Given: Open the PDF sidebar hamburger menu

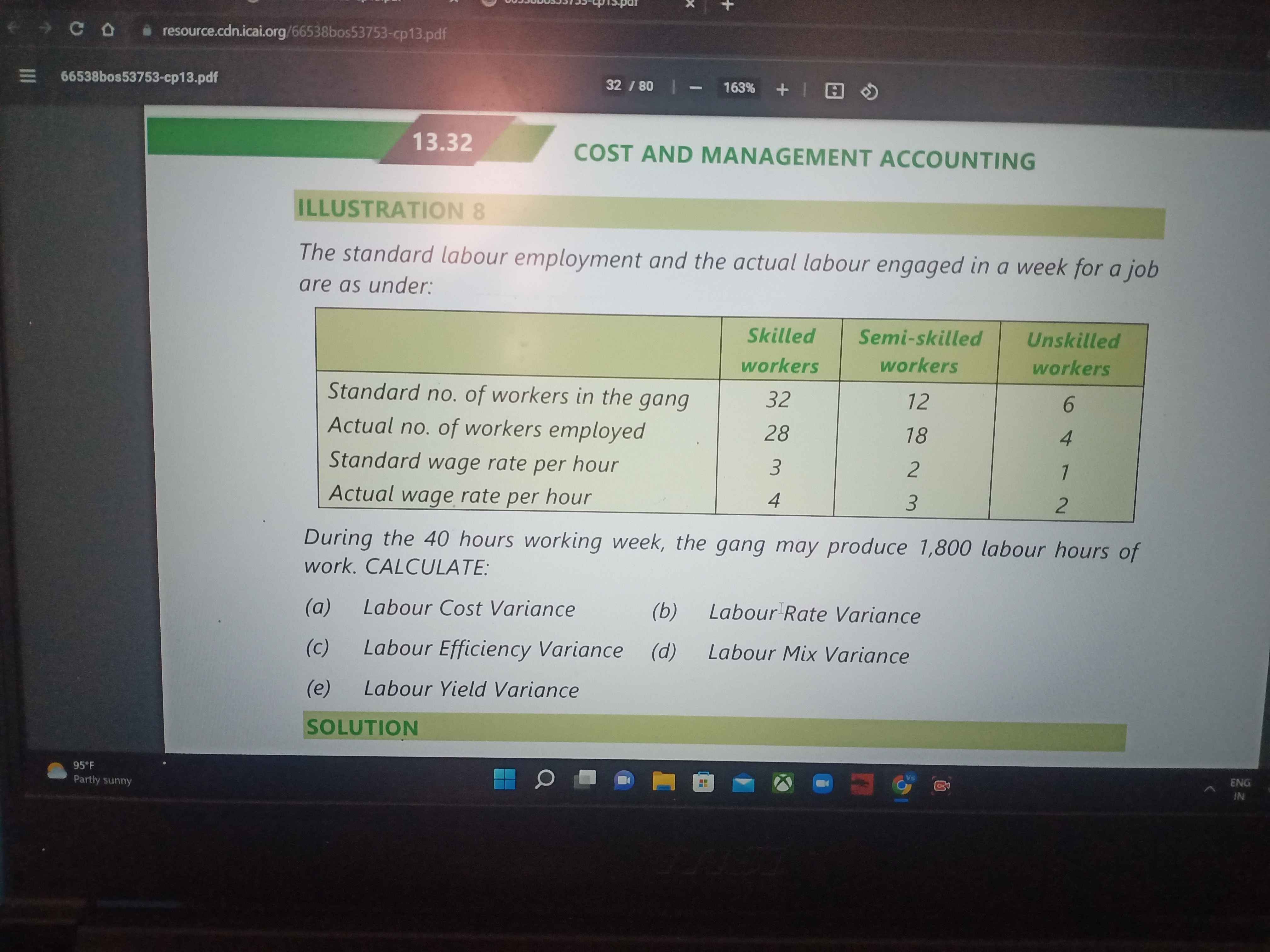Looking at the screenshot, I should point(27,76).
